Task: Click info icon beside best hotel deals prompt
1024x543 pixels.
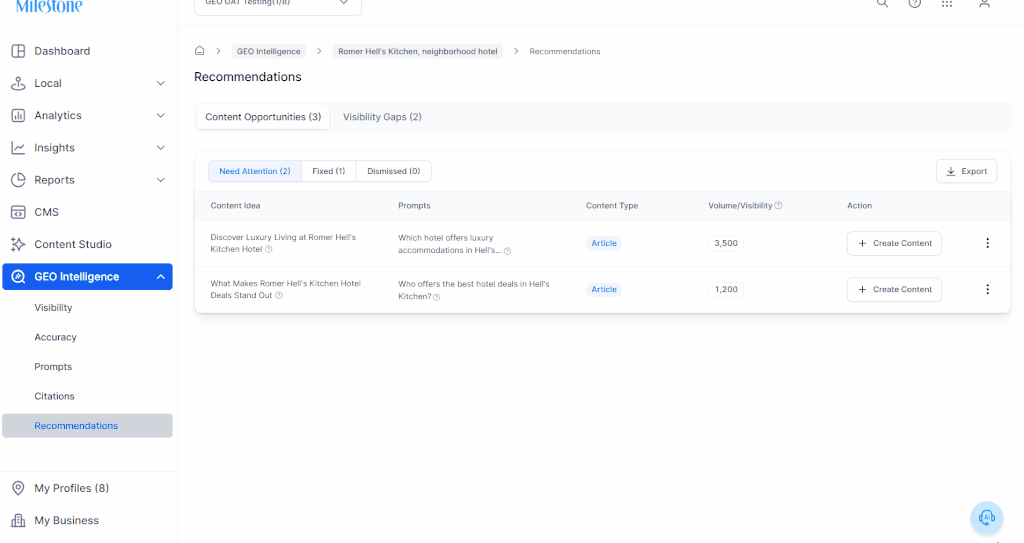Action: pyautogui.click(x=437, y=297)
